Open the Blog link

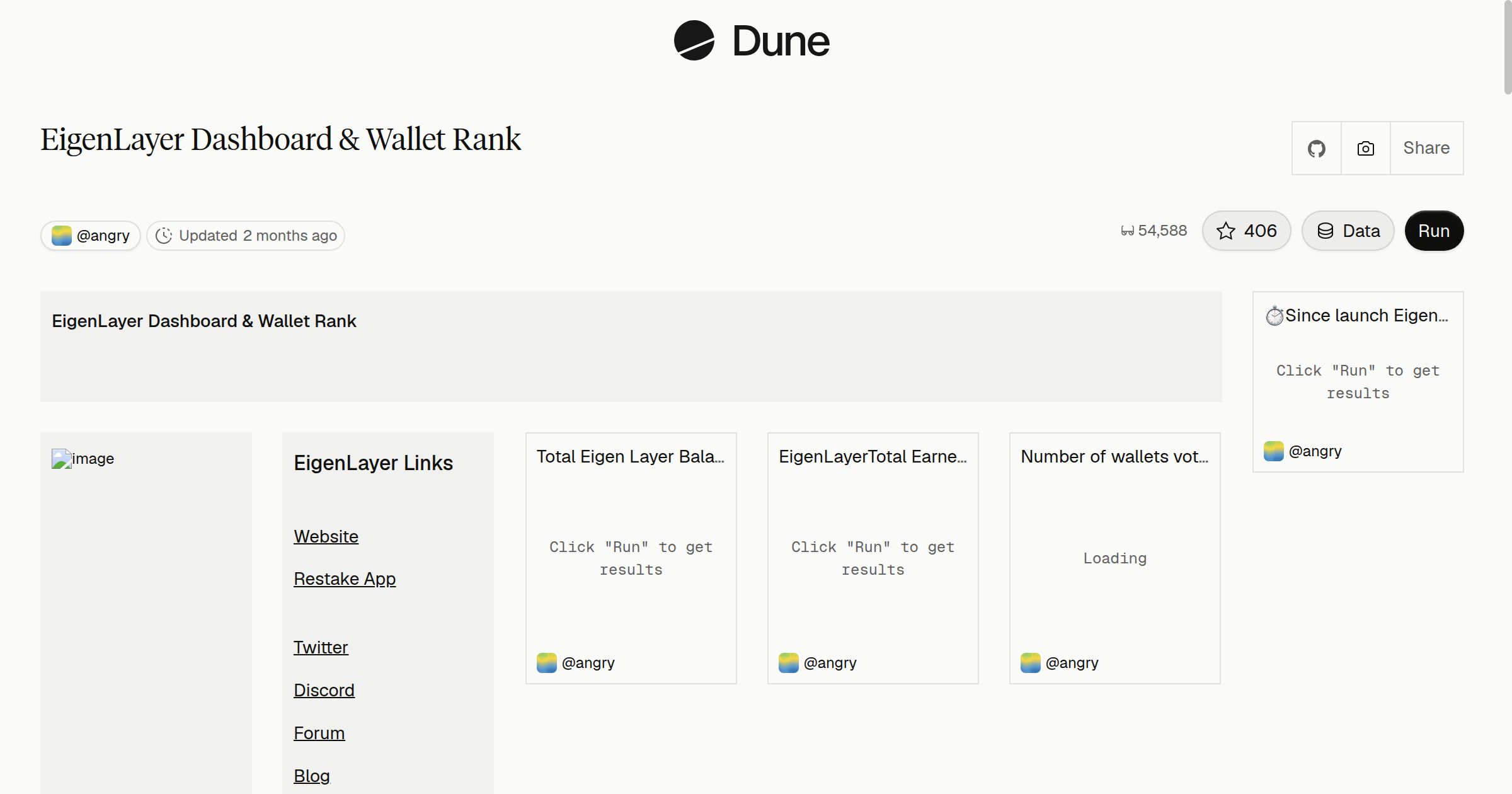point(312,776)
